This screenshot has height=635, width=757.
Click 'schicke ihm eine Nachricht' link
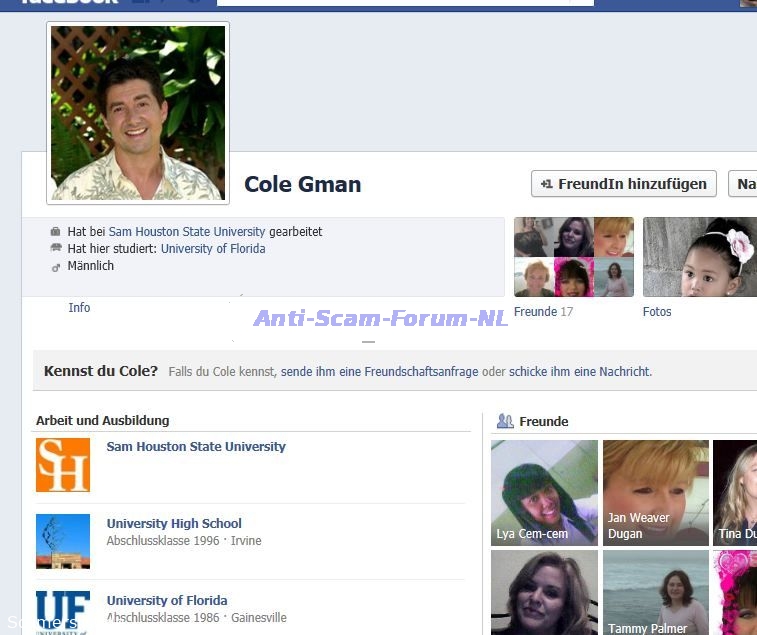(579, 371)
